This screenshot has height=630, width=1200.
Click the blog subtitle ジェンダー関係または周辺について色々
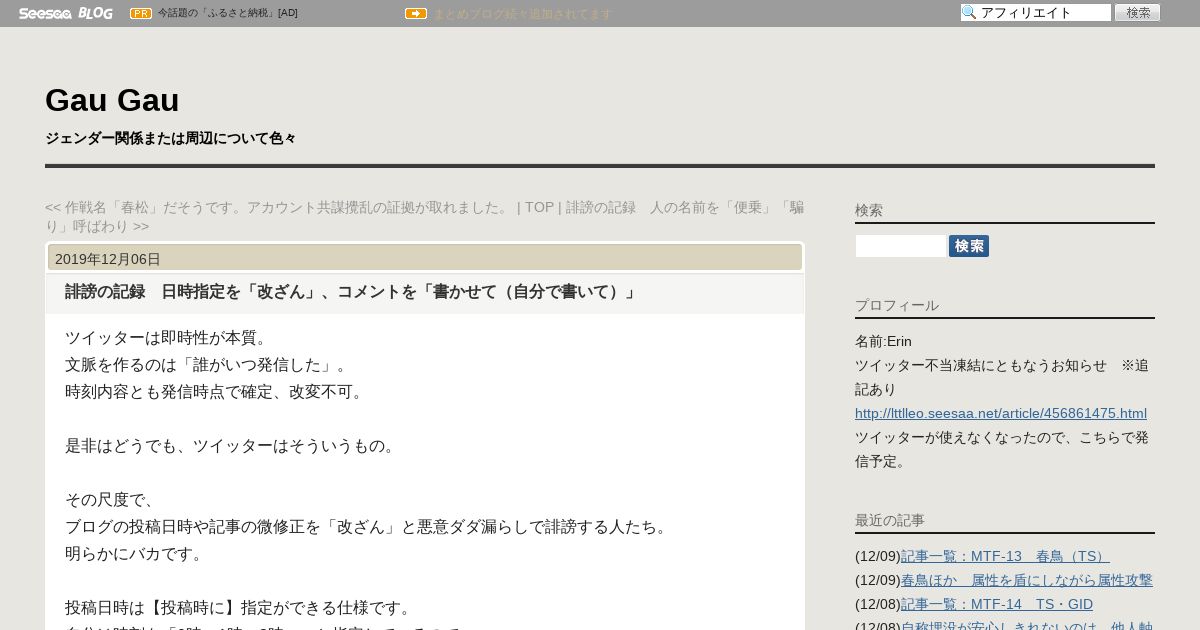pos(171,138)
